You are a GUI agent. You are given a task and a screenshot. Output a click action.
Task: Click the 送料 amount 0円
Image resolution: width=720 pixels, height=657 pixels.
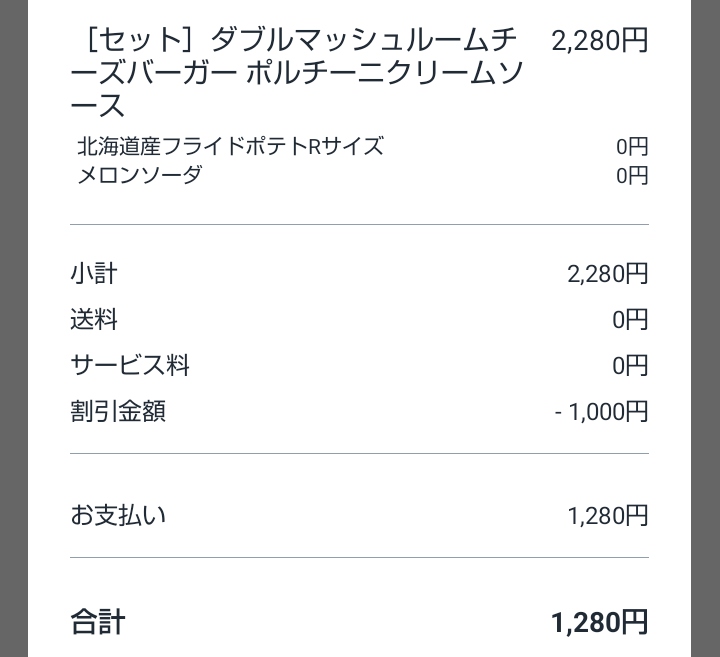pyautogui.click(x=630, y=320)
